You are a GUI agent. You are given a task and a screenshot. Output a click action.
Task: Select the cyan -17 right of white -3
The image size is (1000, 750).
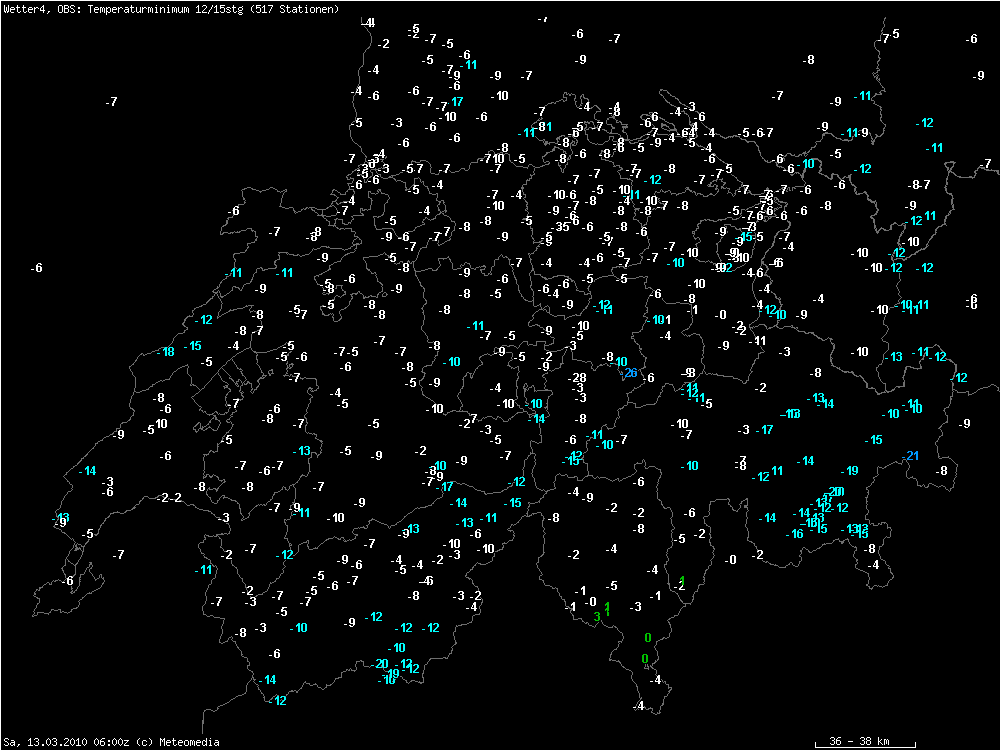pyautogui.click(x=765, y=430)
